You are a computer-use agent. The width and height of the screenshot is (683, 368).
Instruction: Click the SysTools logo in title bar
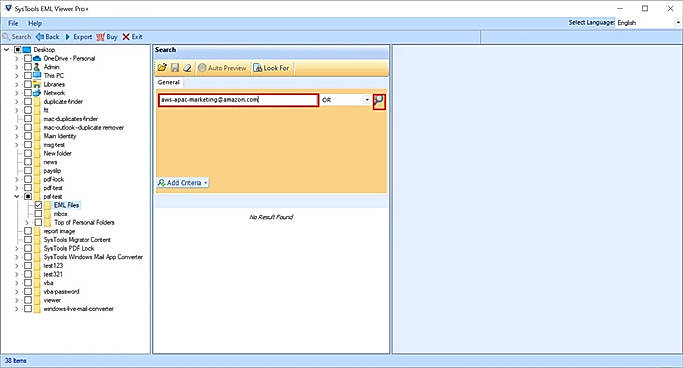pyautogui.click(x=7, y=8)
